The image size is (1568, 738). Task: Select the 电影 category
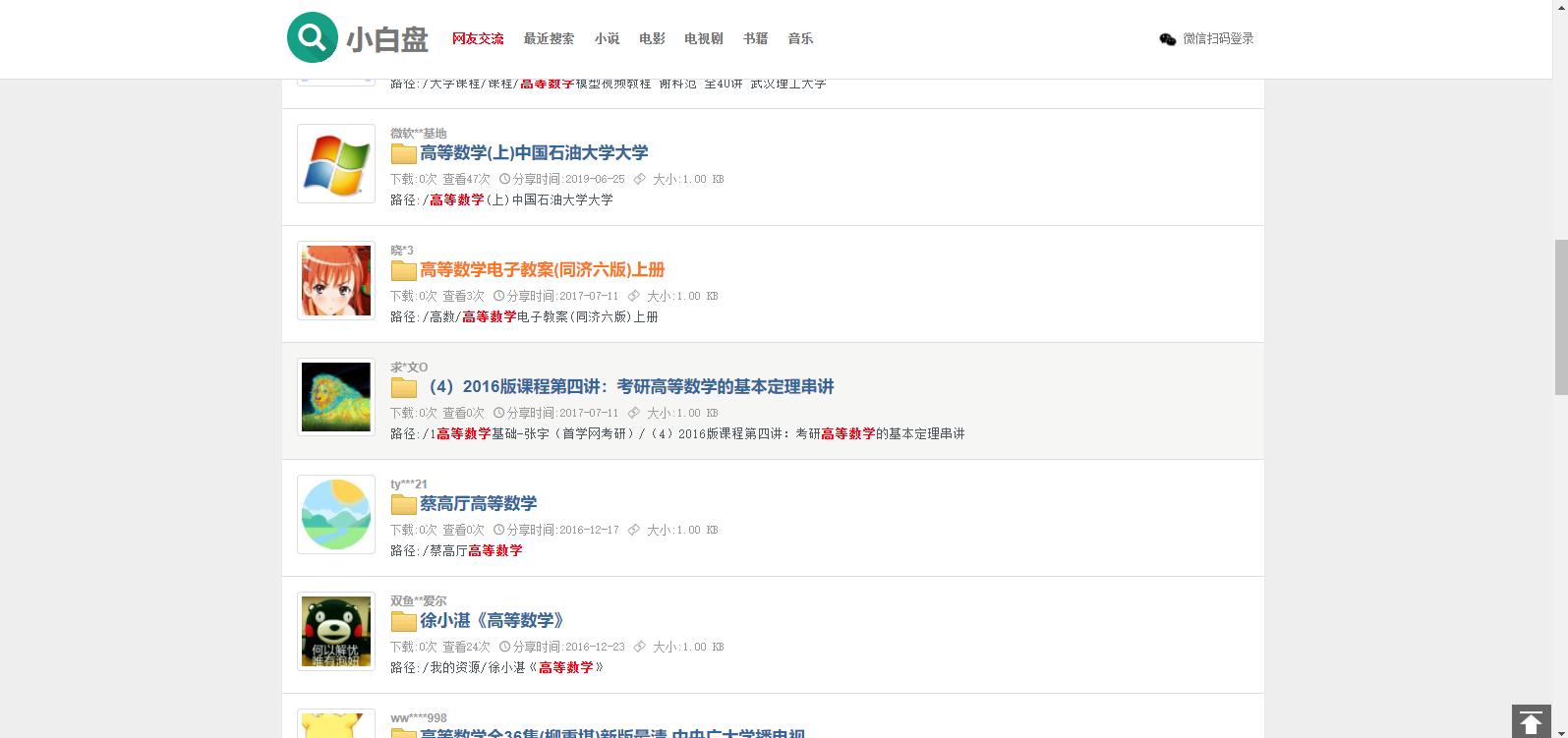click(x=652, y=38)
